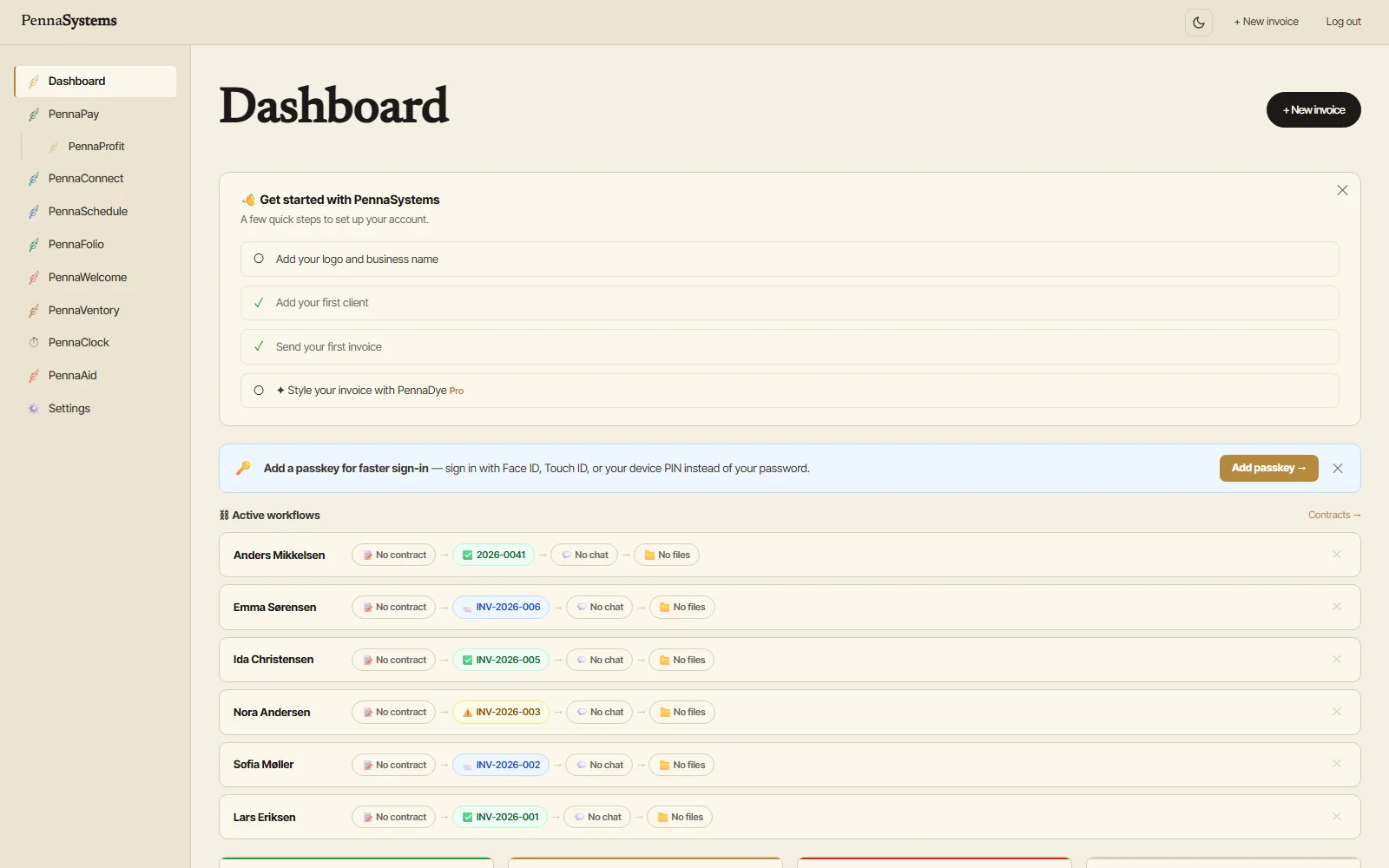
Task: Click Anders Mikkelsen's 'No chat' chip
Action: pos(584,556)
